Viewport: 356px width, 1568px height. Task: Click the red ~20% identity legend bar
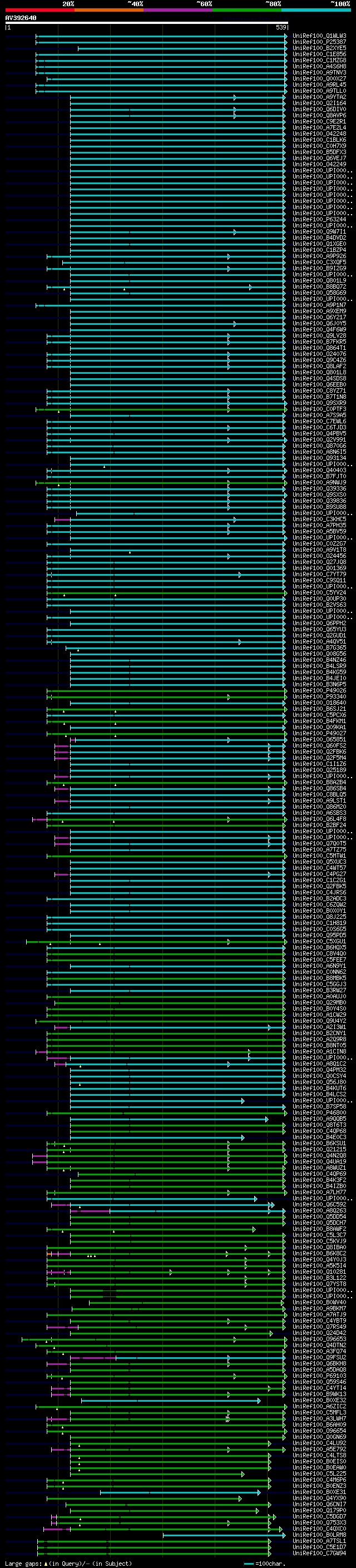[x=39, y=11]
